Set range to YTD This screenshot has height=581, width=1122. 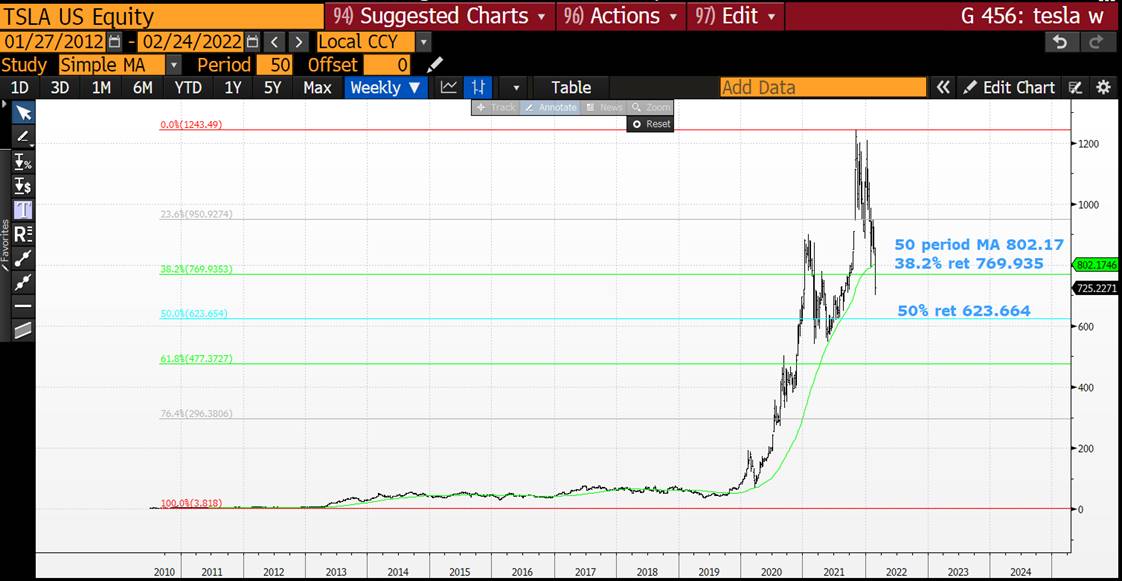pos(188,87)
